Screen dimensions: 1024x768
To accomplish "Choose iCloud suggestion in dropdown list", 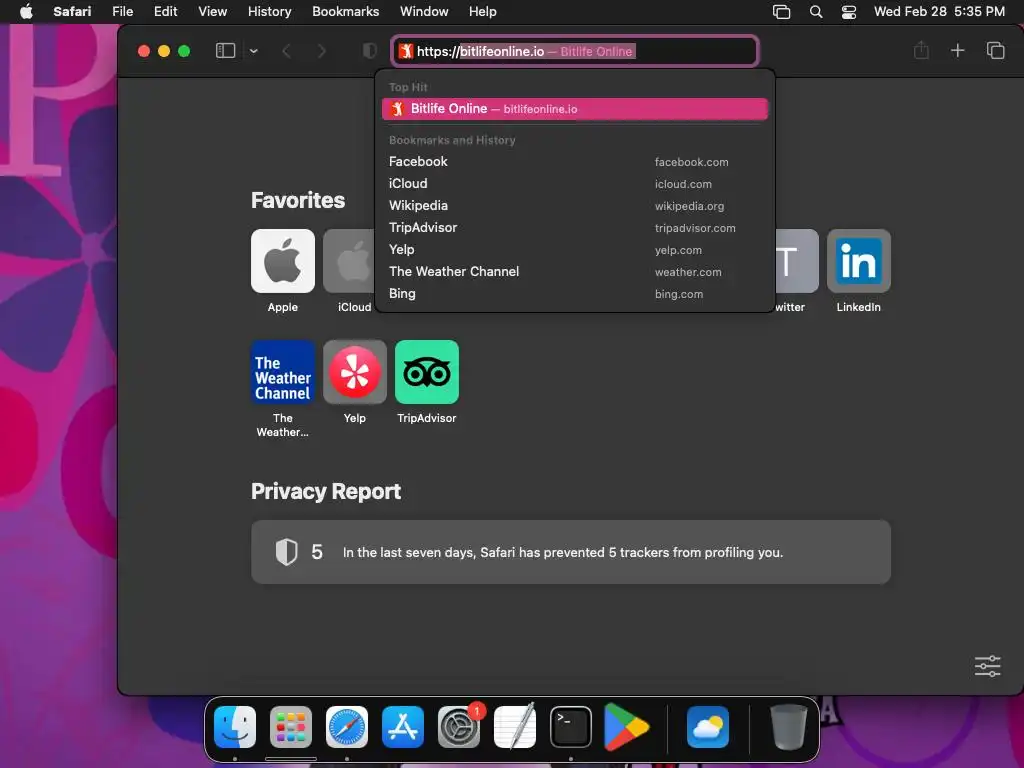I will 575,184.
